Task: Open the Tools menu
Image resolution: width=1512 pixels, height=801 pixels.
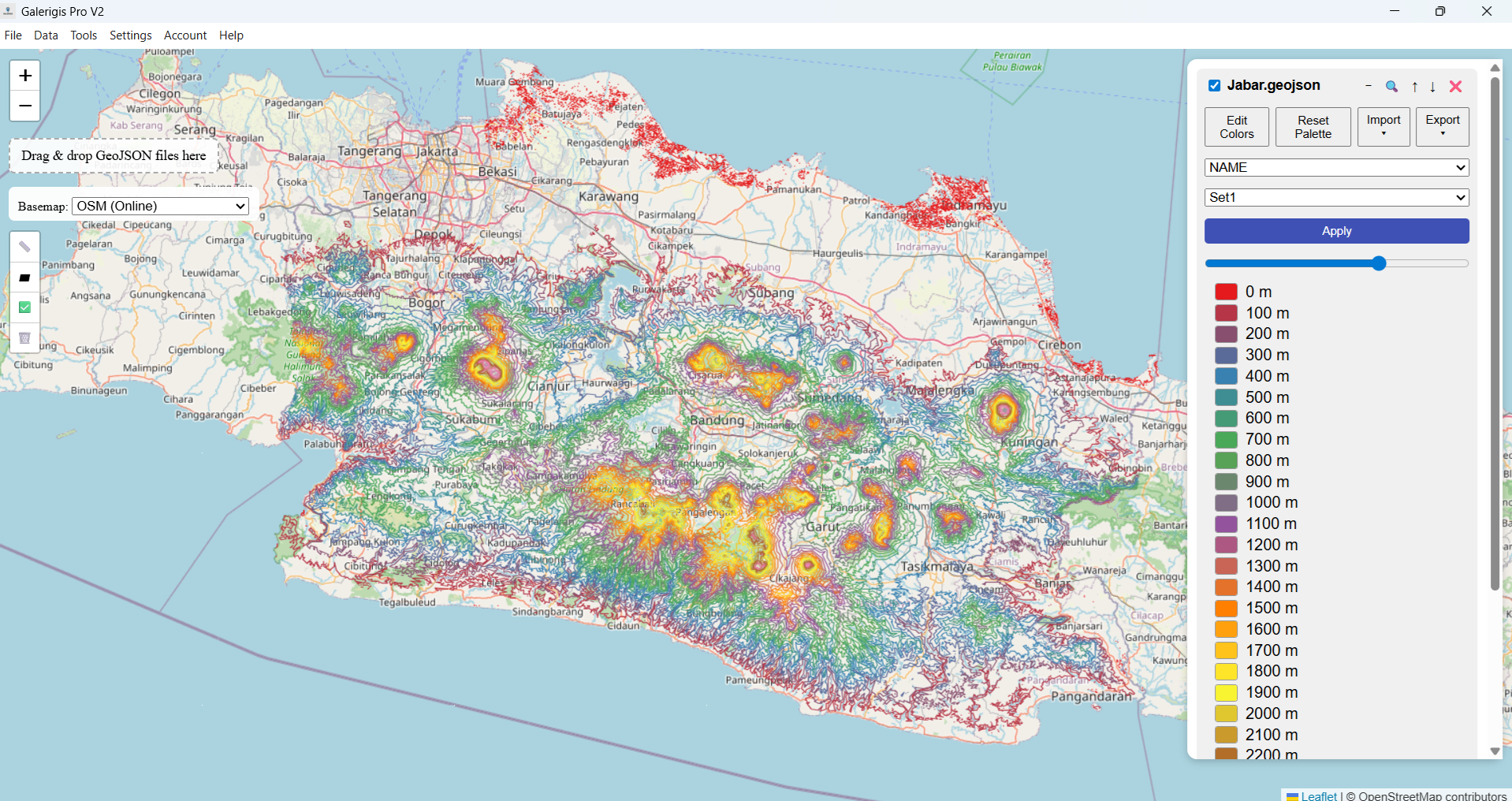Action: coord(84,35)
